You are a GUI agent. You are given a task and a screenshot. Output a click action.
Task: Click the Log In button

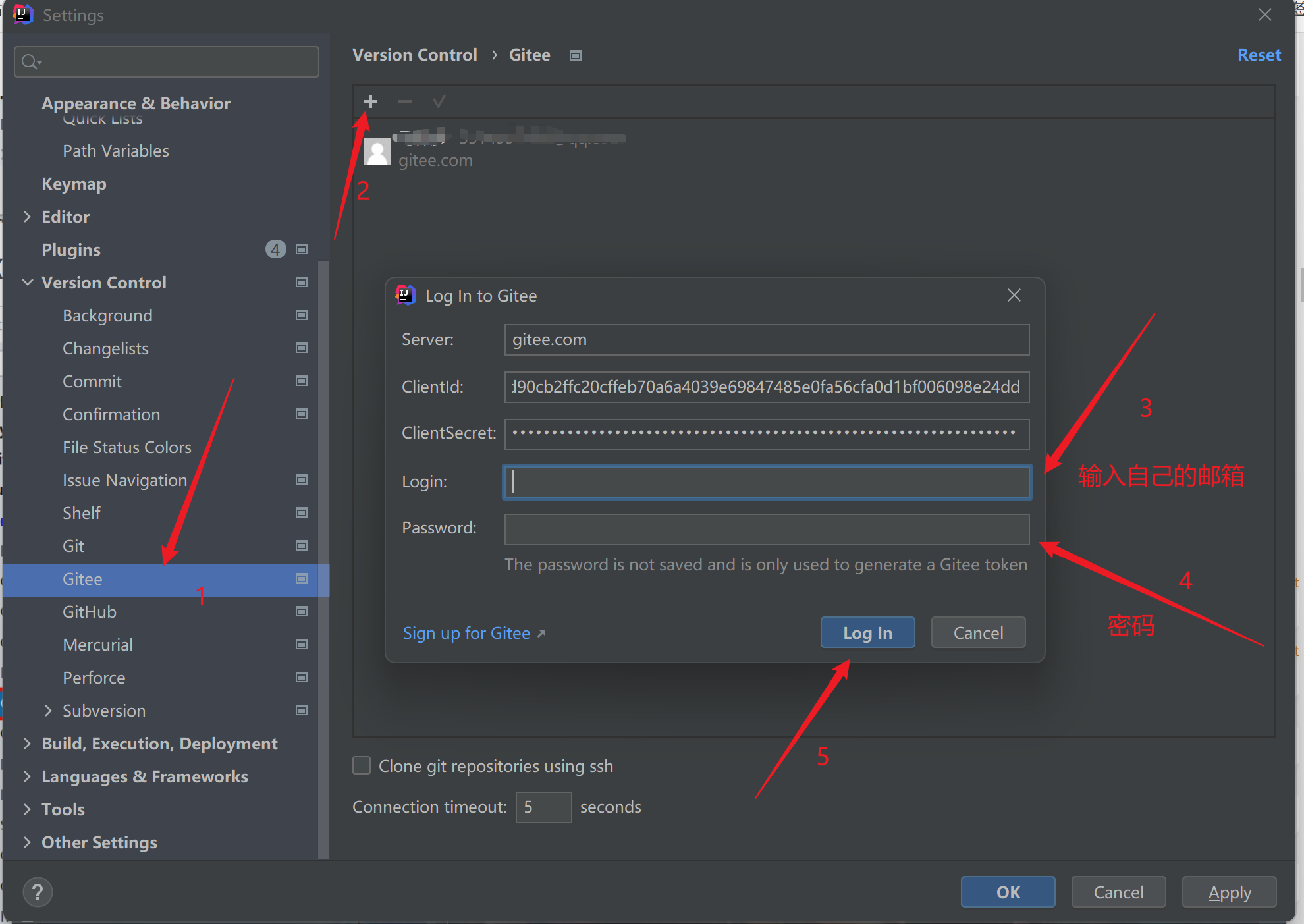pyautogui.click(x=867, y=632)
